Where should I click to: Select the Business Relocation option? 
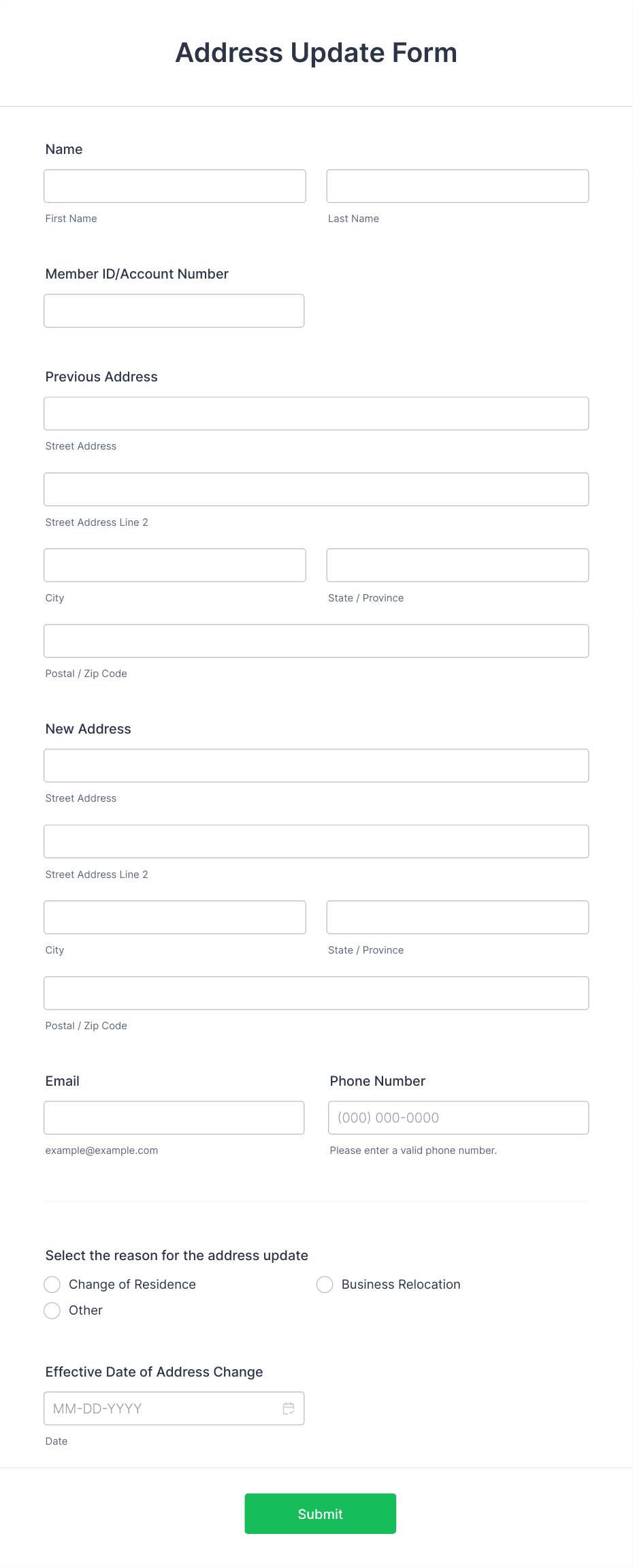pos(325,1284)
